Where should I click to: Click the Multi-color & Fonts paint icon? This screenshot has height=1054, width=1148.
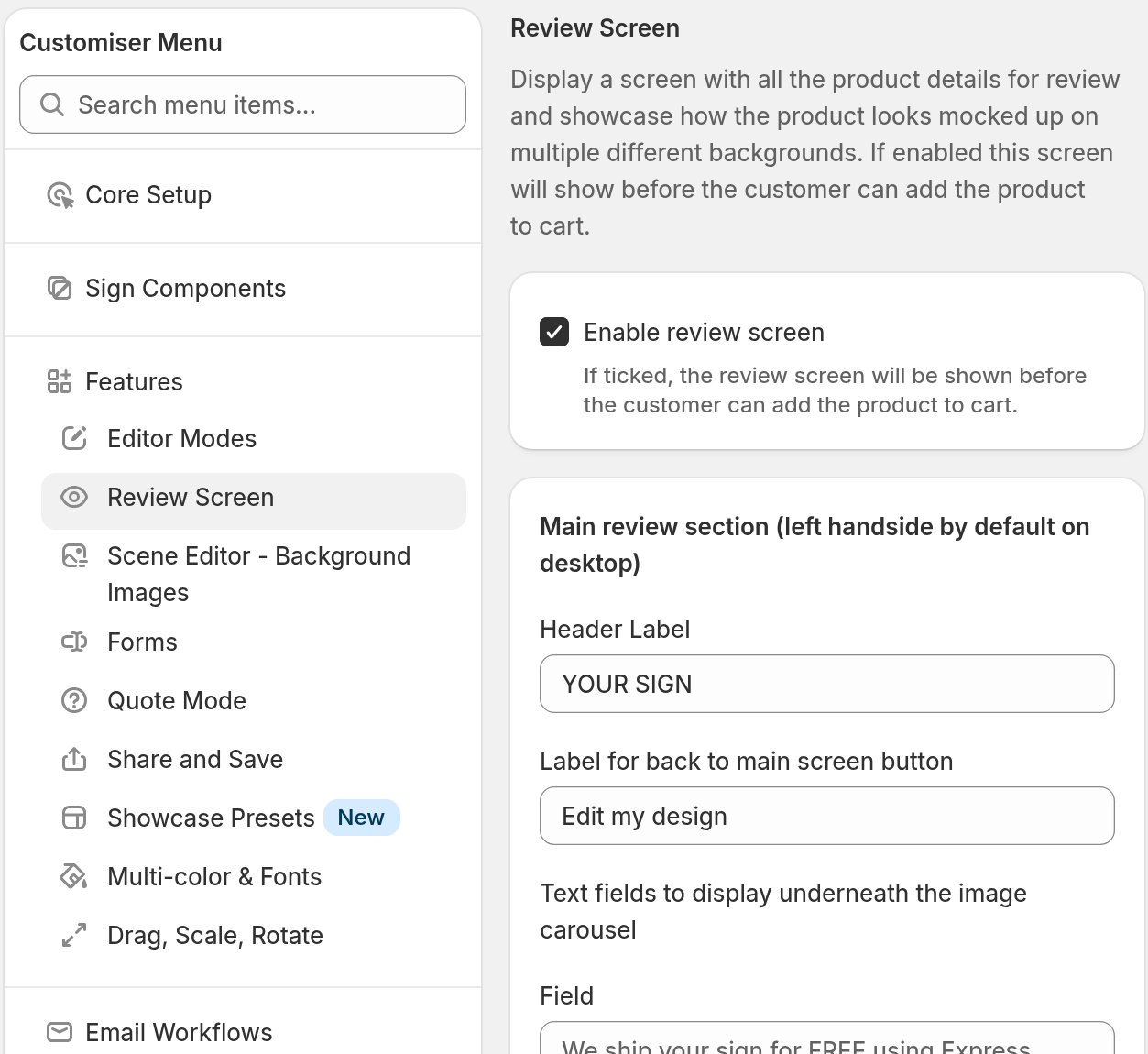point(74,876)
